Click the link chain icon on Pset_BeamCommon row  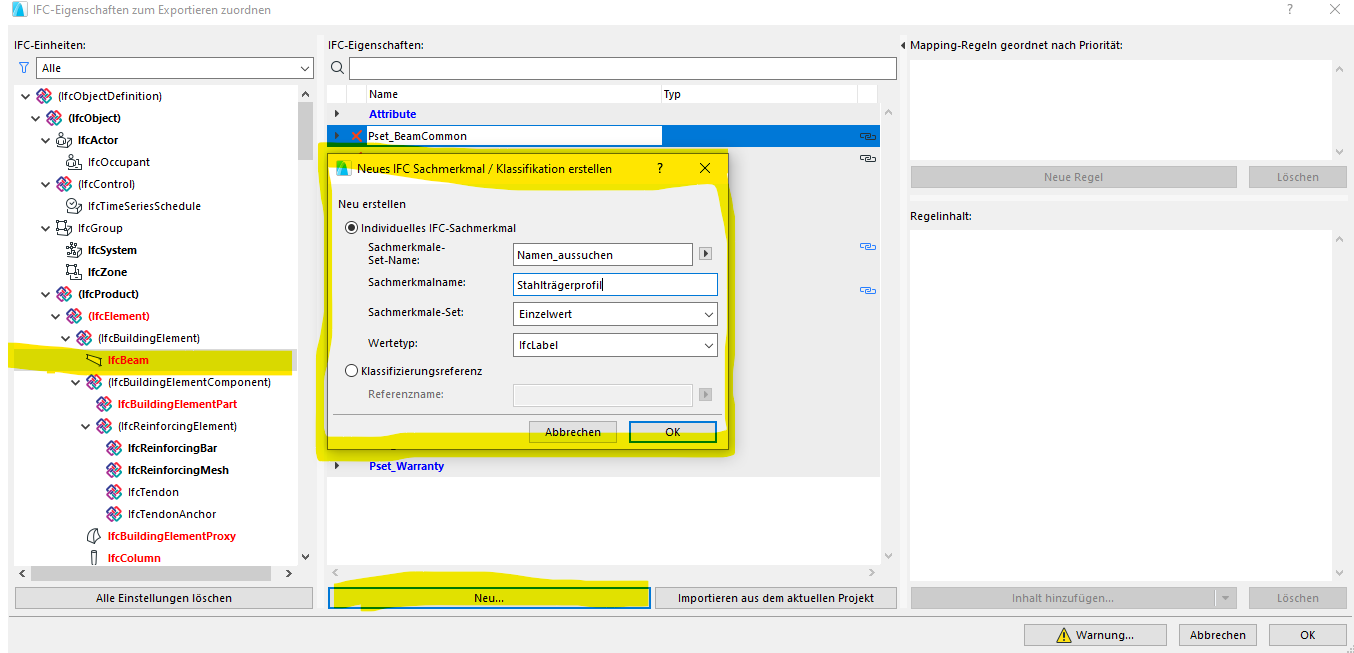click(867, 136)
